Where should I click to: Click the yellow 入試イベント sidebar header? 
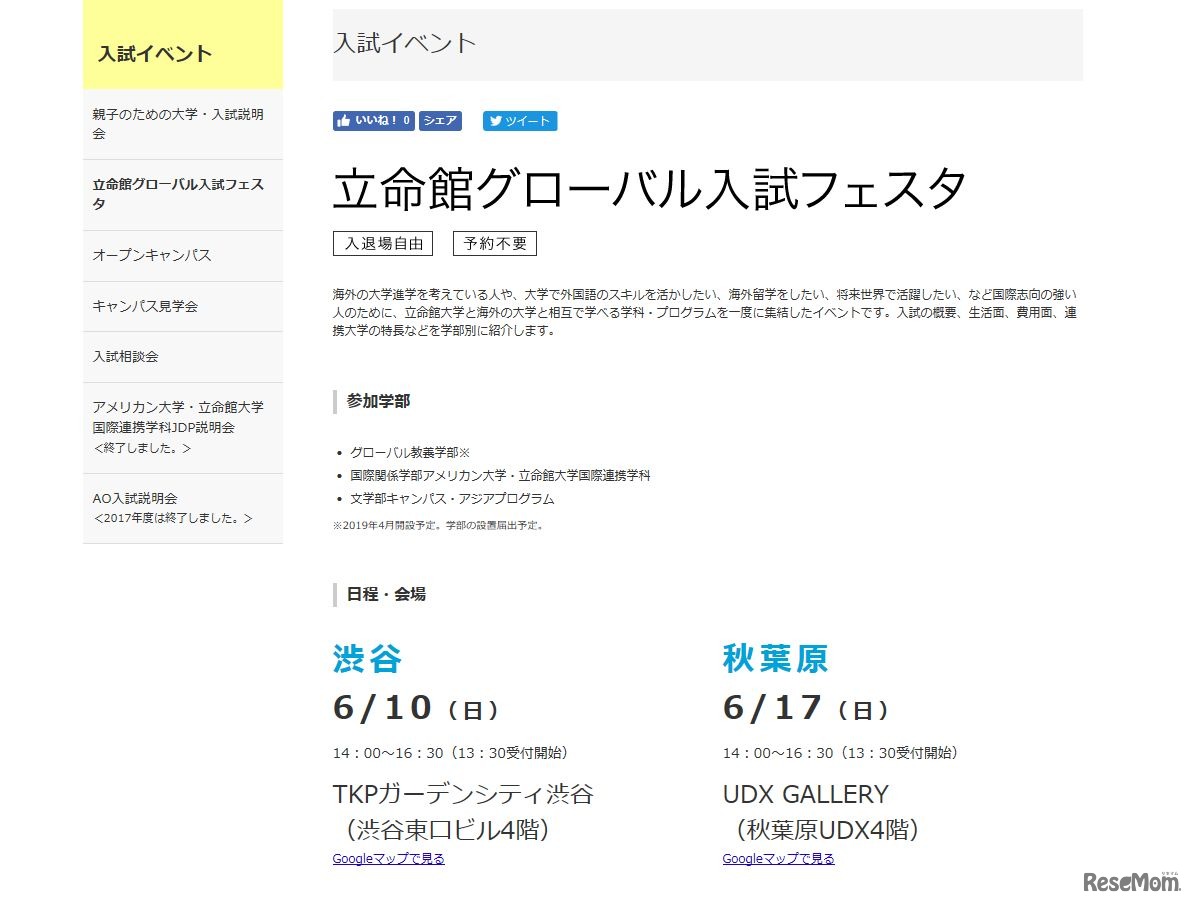(x=183, y=44)
